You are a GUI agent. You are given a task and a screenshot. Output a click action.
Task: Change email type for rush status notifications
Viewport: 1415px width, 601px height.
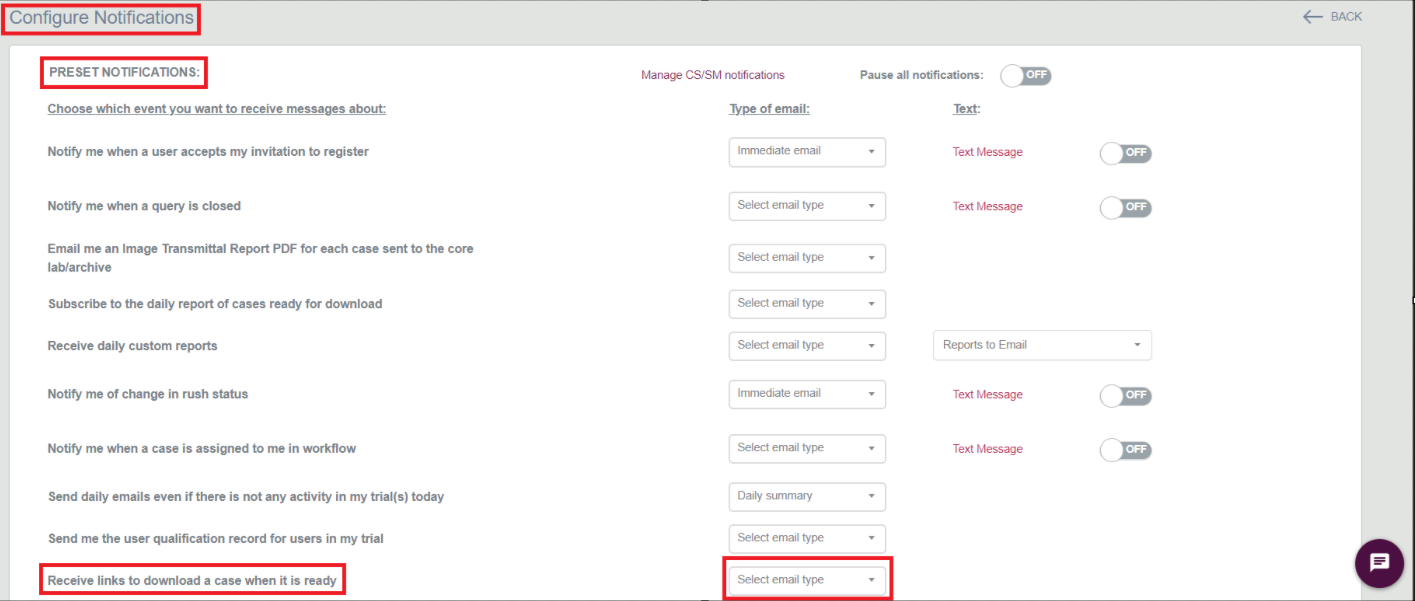point(806,394)
